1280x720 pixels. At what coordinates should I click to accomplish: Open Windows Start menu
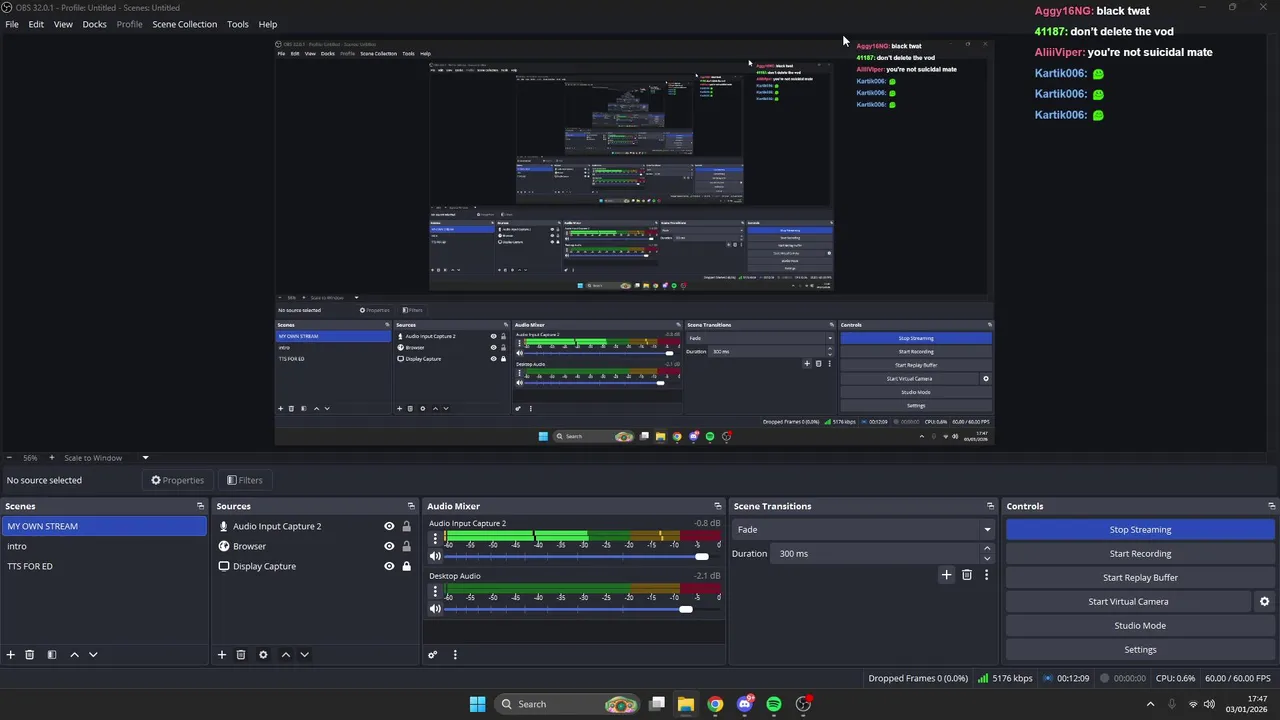click(x=477, y=704)
